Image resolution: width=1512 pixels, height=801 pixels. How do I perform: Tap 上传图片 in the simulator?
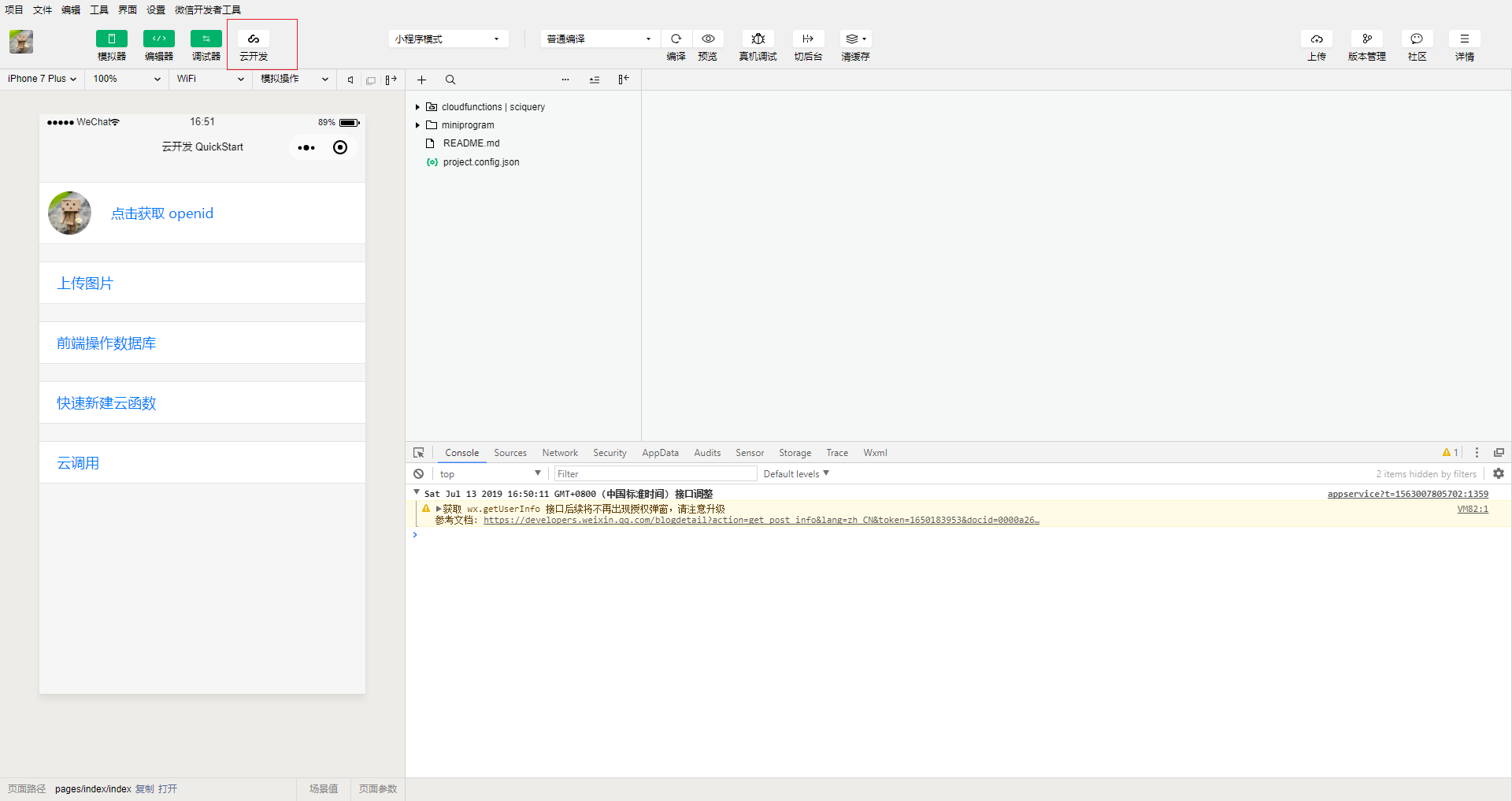point(85,284)
